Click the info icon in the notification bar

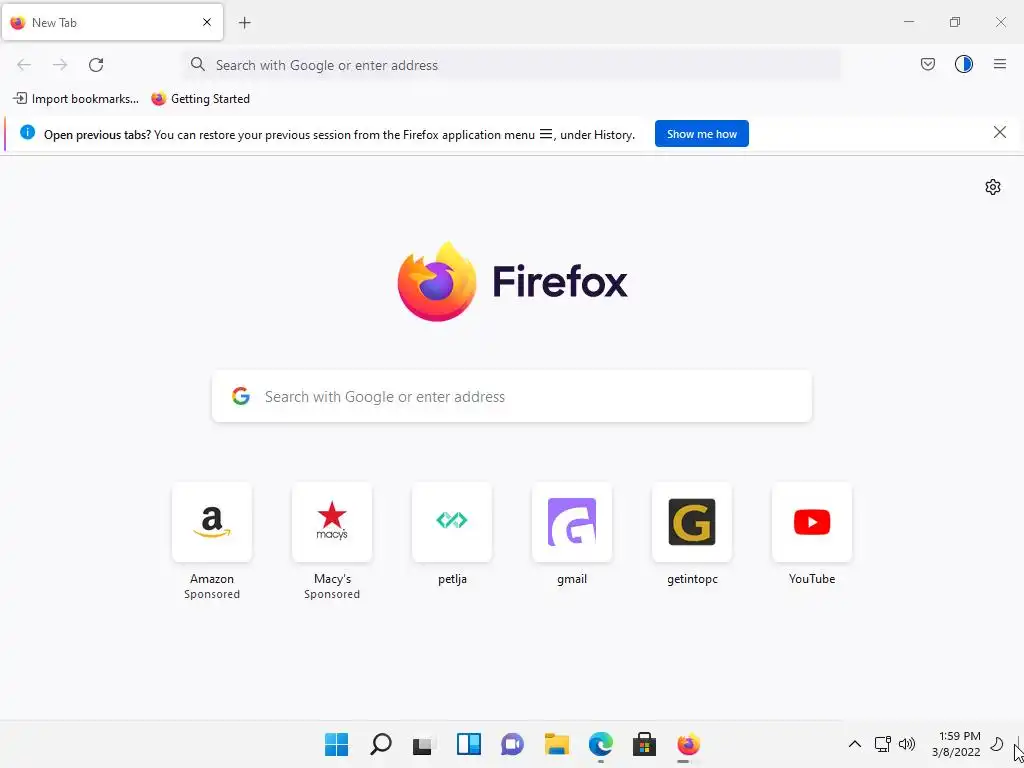click(27, 133)
